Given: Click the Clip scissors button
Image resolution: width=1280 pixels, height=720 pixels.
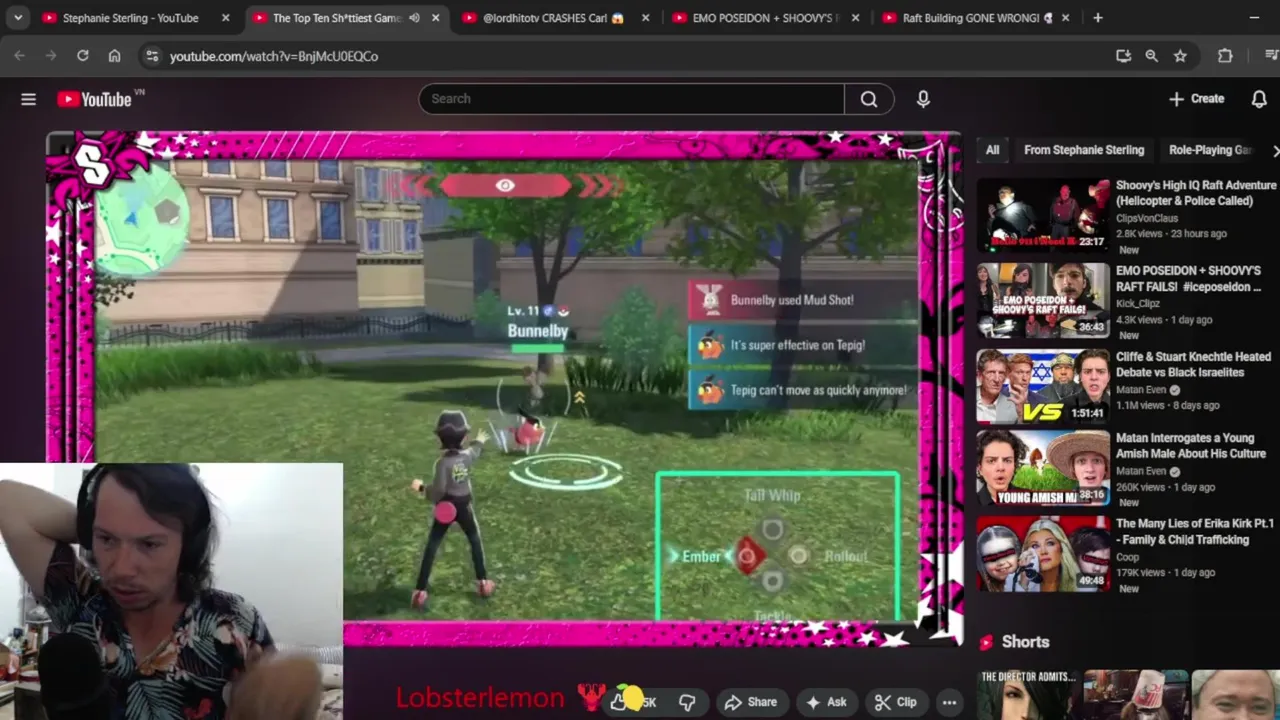Looking at the screenshot, I should (895, 702).
